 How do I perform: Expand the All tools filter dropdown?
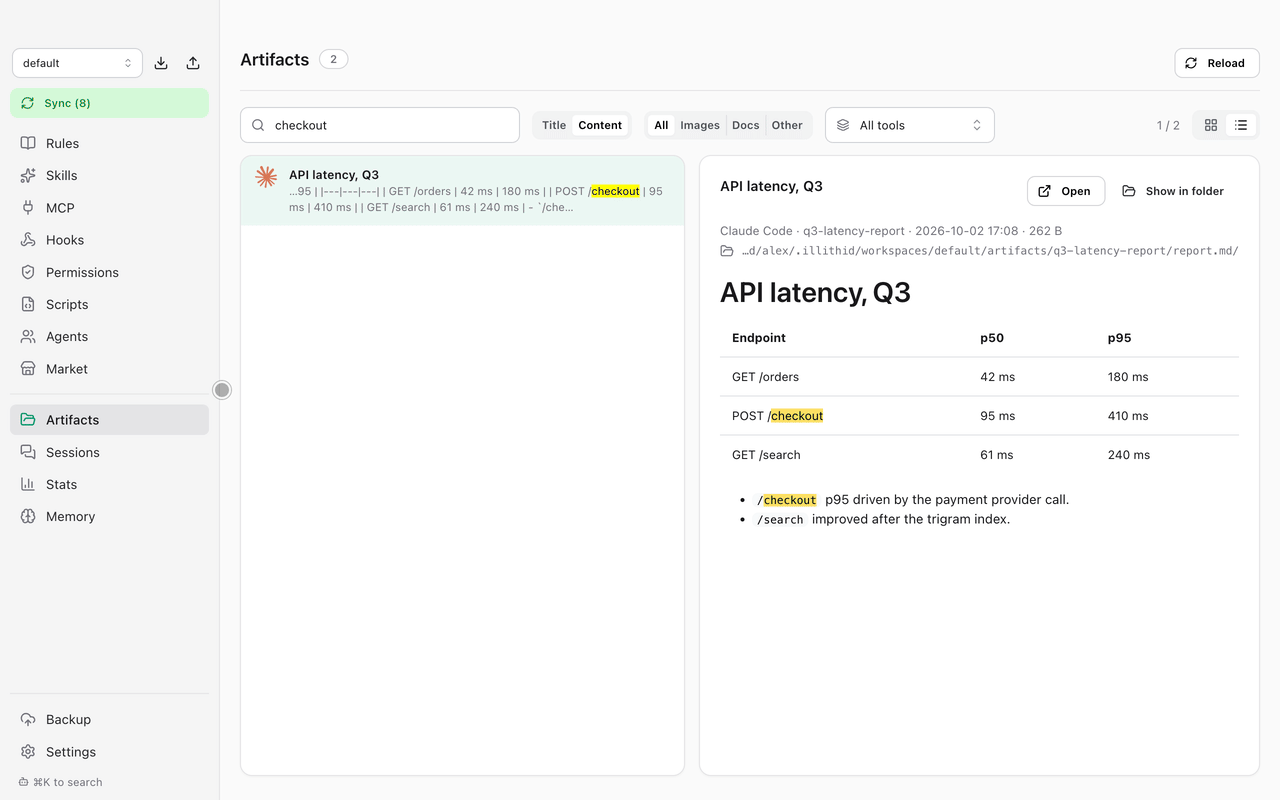pyautogui.click(x=910, y=125)
